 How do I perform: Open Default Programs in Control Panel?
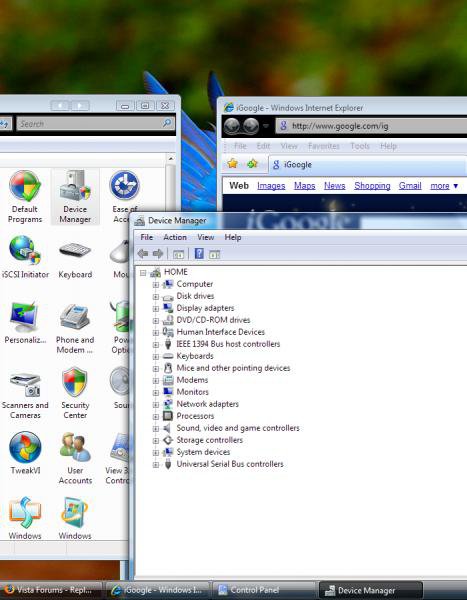25,196
